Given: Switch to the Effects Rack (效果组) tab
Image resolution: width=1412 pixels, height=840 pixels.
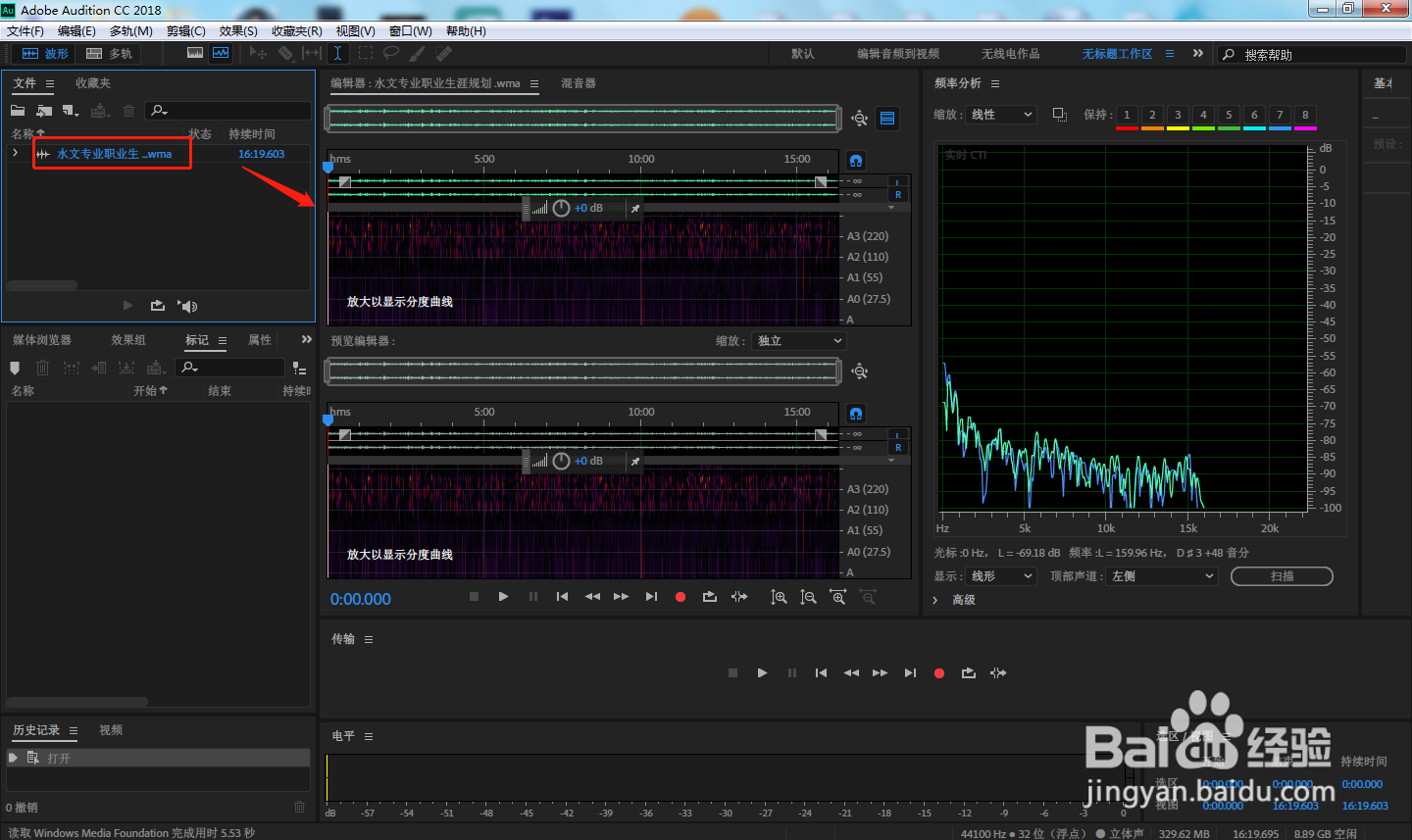Looking at the screenshot, I should 128,340.
